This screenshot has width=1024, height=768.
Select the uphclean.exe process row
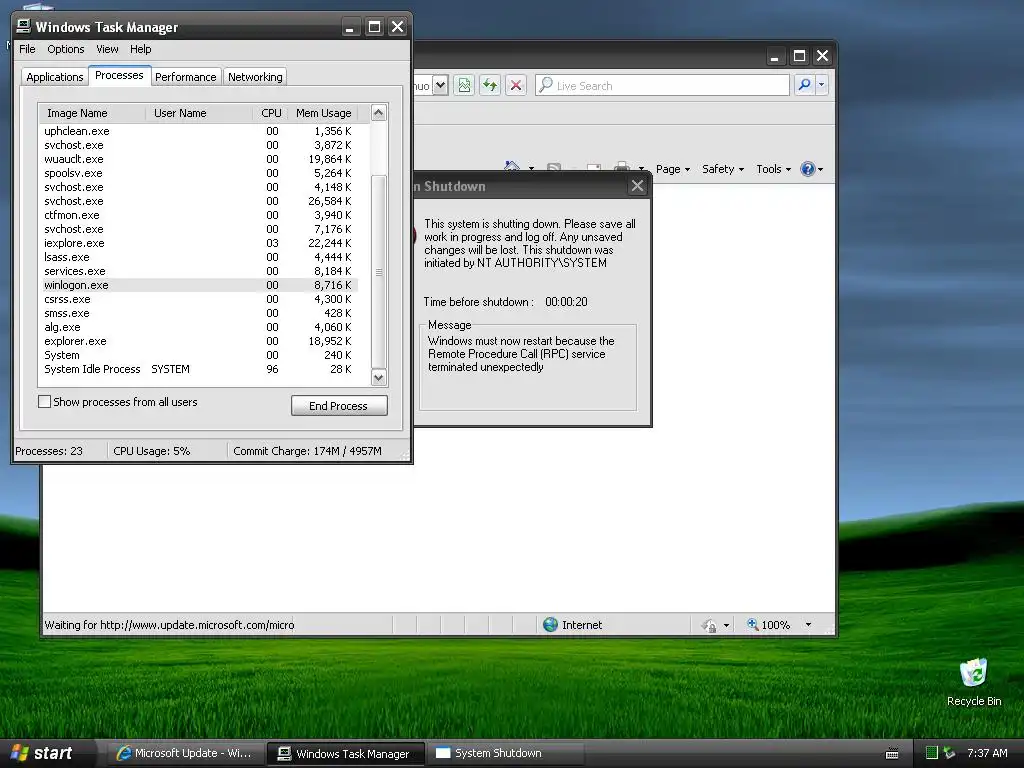pos(199,131)
